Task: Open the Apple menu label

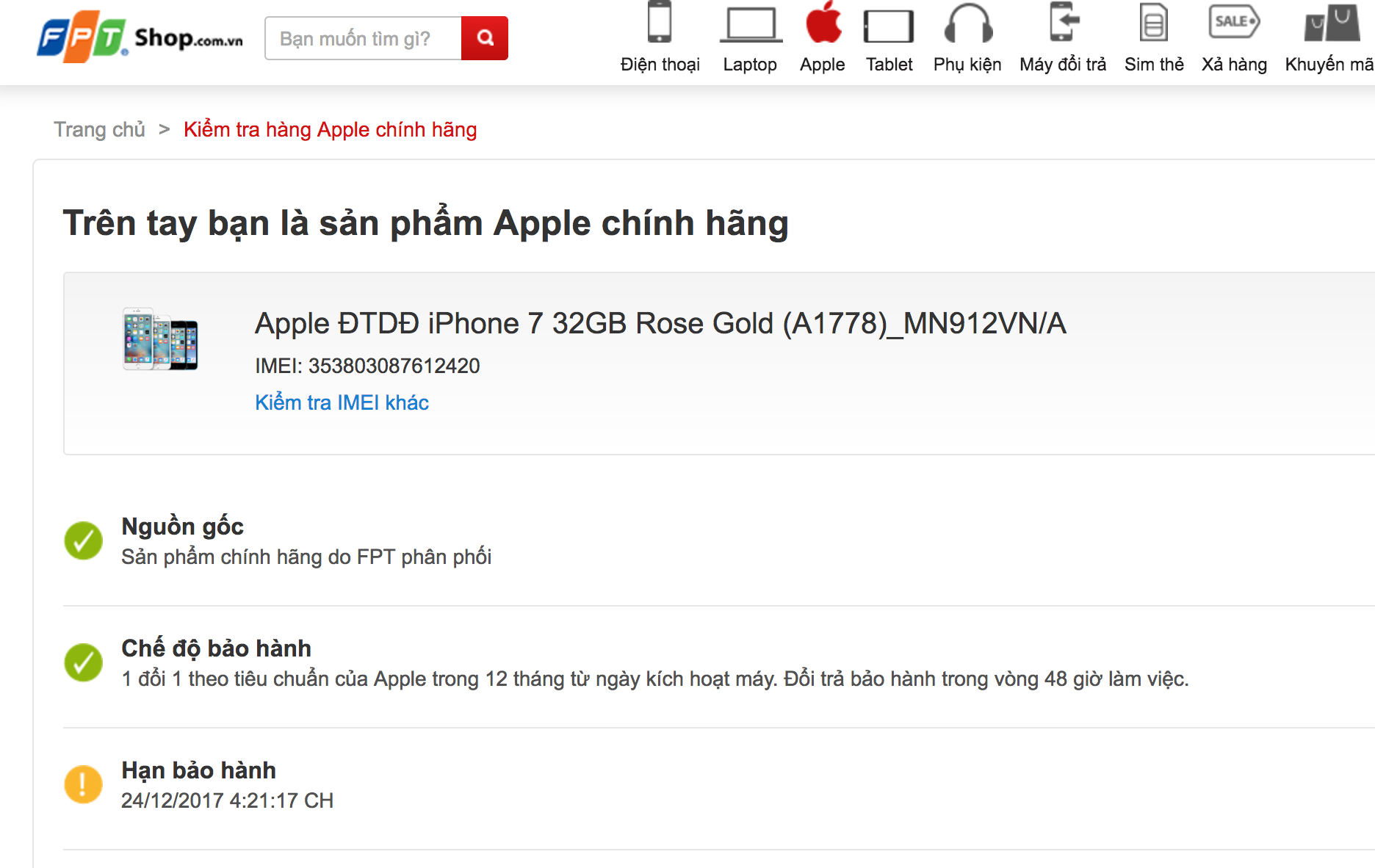Action: click(x=823, y=65)
